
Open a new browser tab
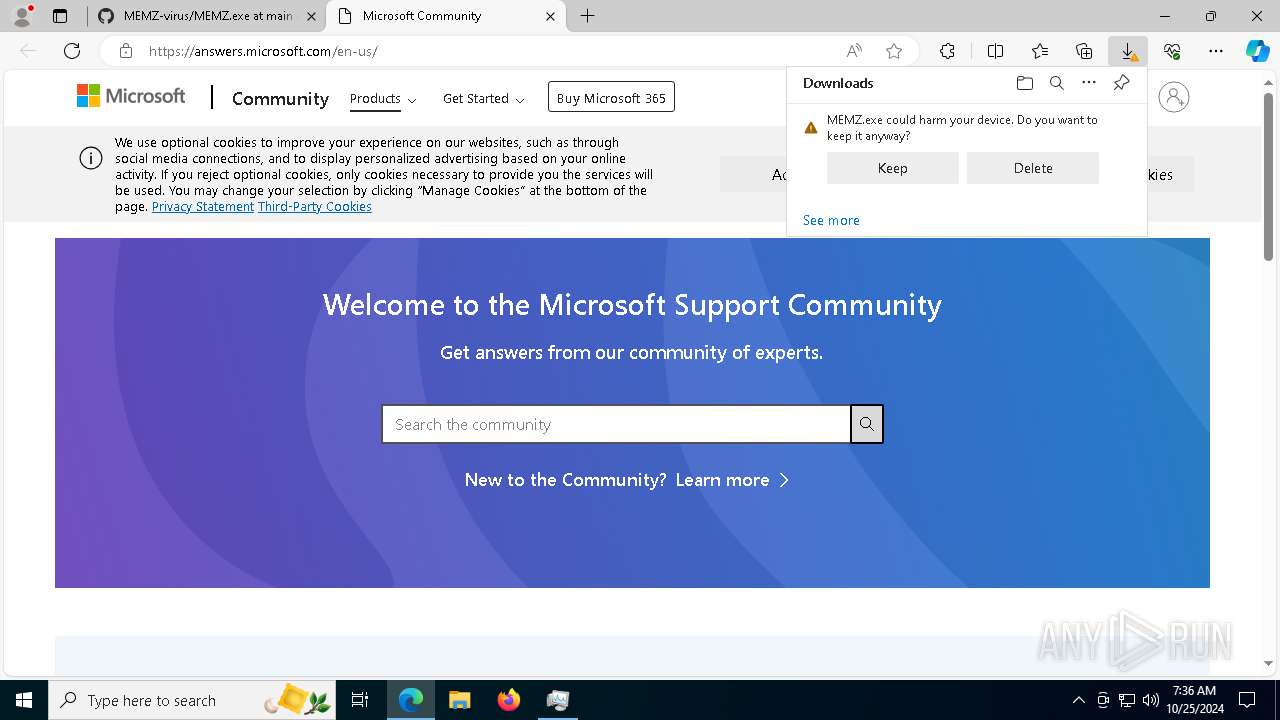(x=588, y=16)
